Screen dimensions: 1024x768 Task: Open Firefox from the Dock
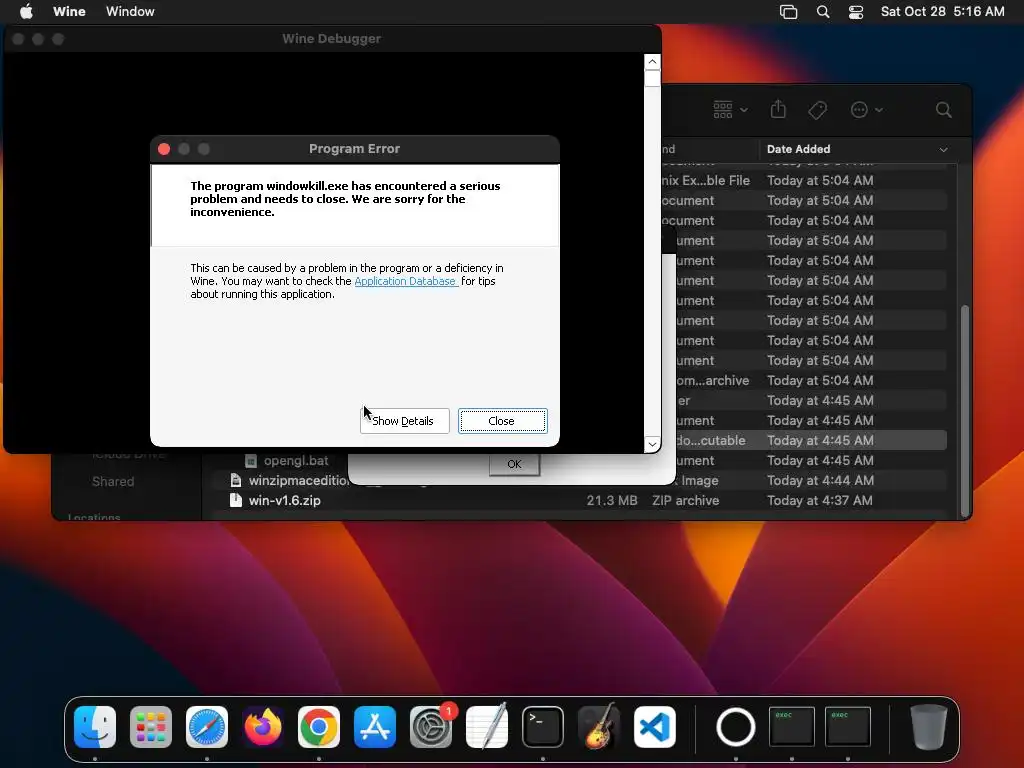263,727
